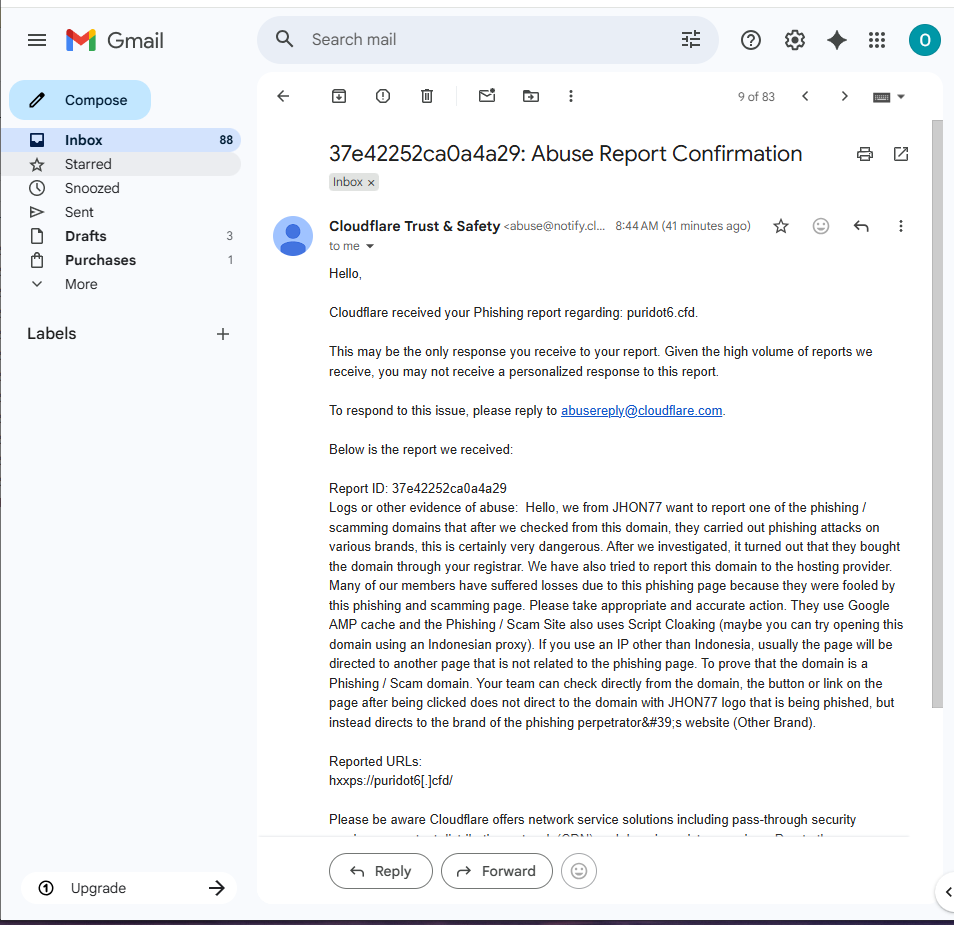
Task: Click the Reply button
Action: tap(381, 871)
